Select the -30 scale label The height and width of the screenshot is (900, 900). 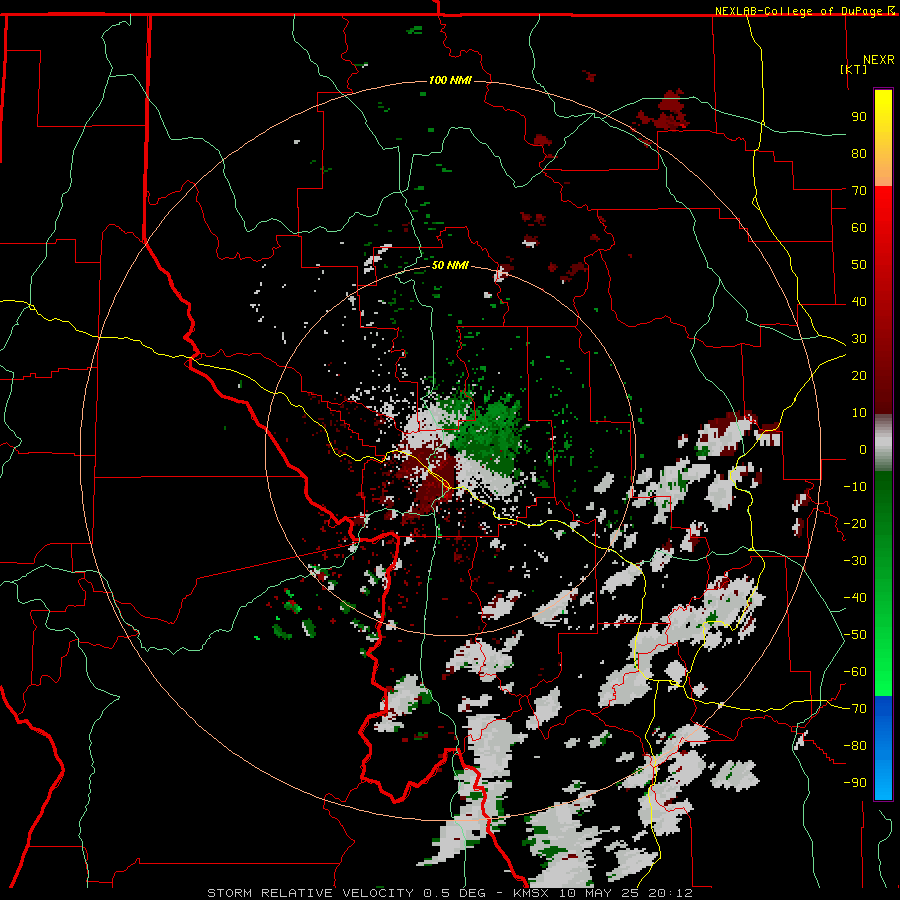pos(855,561)
